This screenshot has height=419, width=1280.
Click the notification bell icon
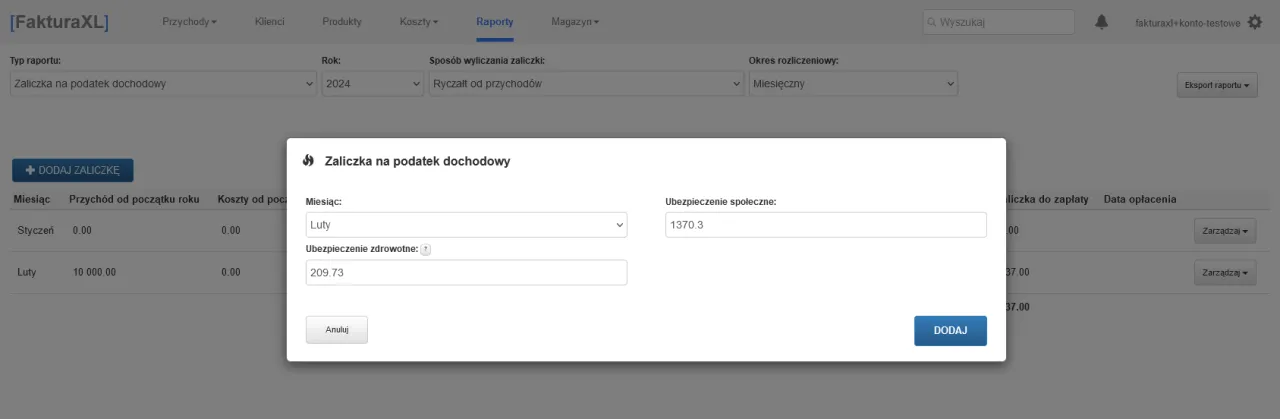coord(1102,22)
